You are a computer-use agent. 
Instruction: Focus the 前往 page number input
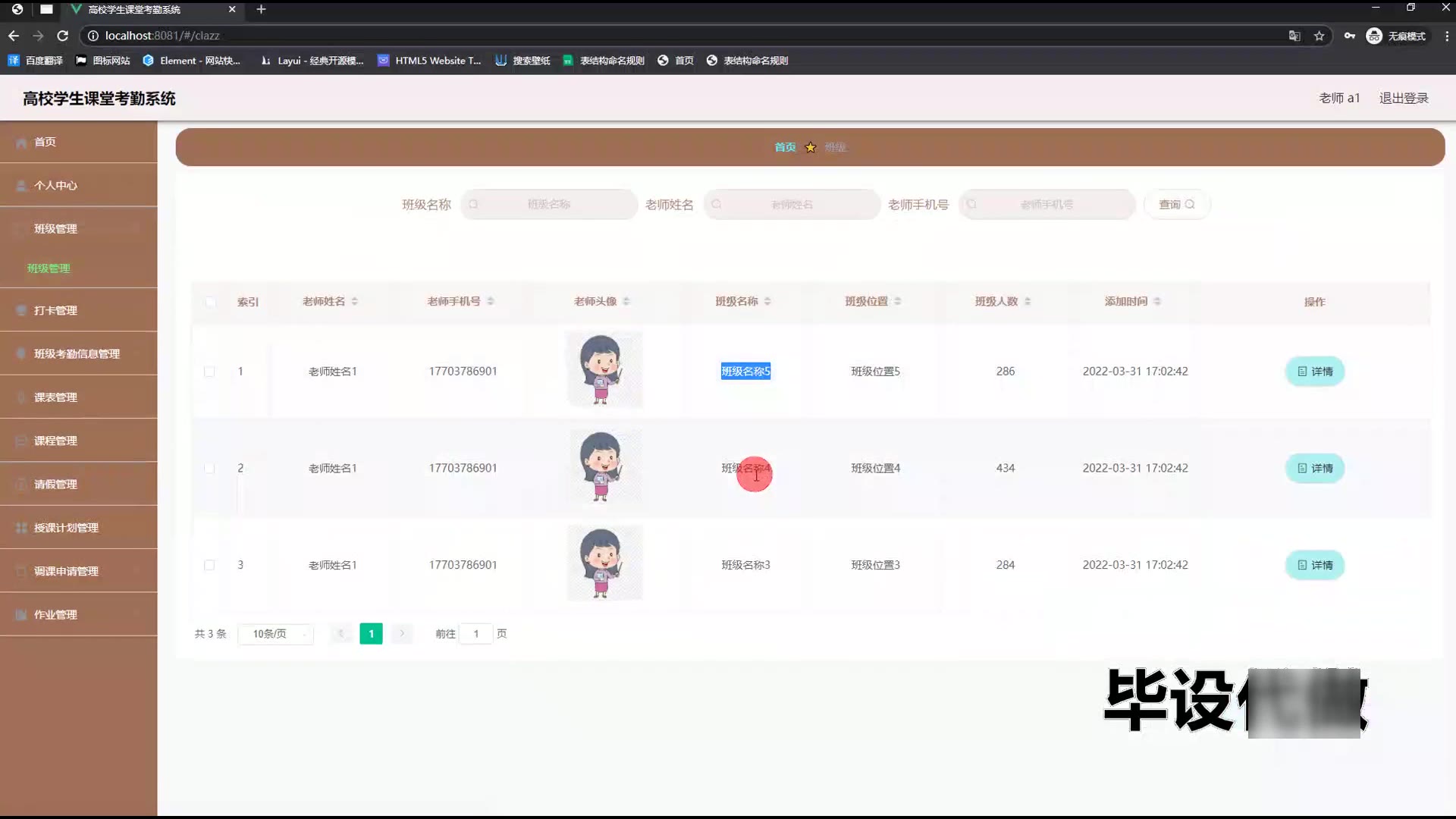476,634
